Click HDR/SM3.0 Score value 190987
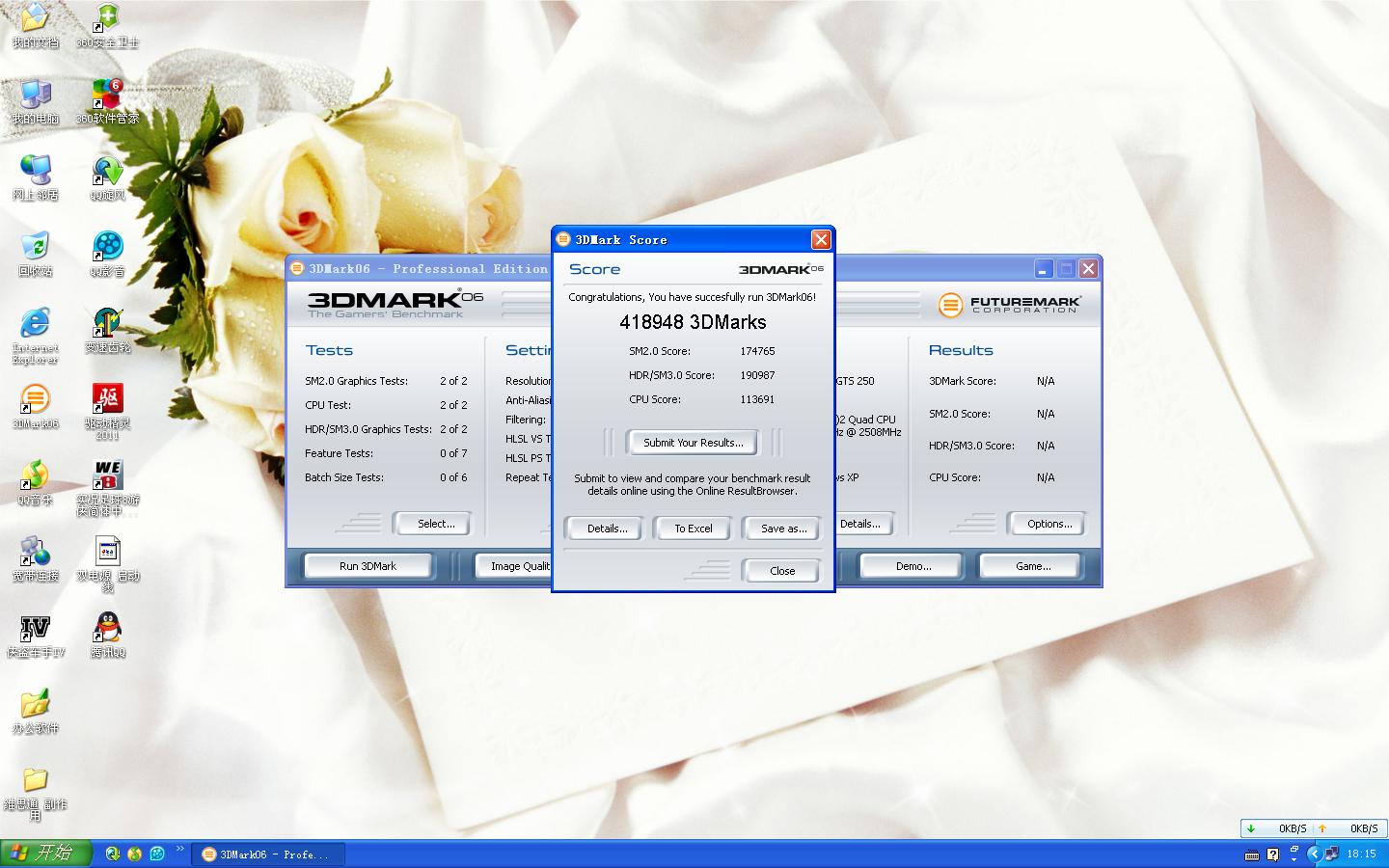This screenshot has height=868, width=1389. pos(757,375)
